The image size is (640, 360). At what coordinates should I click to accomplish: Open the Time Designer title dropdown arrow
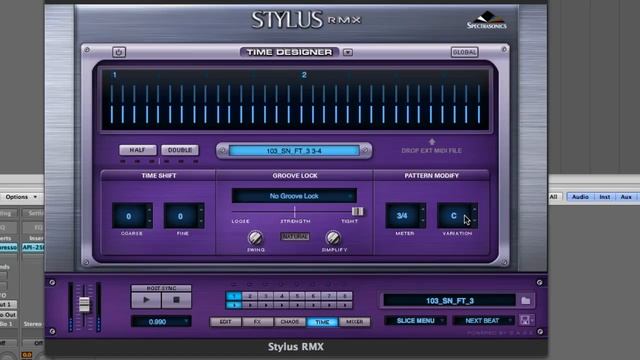(x=348, y=52)
